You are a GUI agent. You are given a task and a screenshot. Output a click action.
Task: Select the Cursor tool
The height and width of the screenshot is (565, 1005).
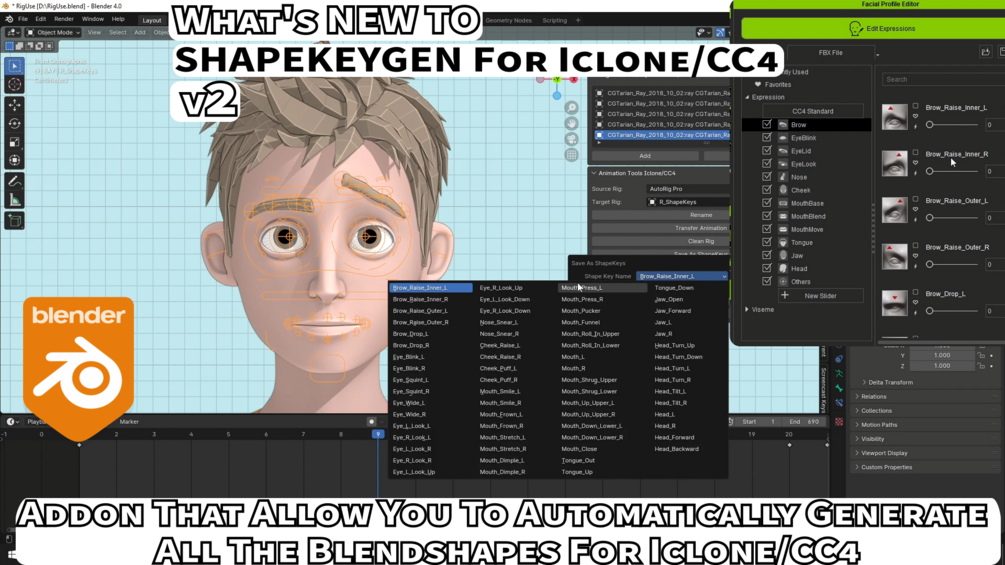point(15,85)
